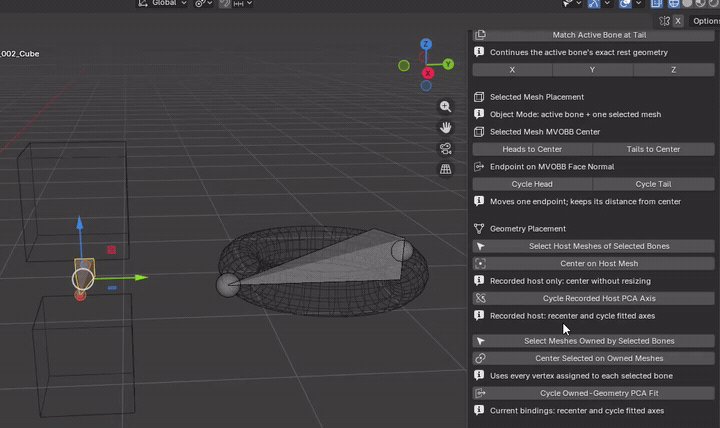
Task: Toggle the camera view icon
Action: 445,148
